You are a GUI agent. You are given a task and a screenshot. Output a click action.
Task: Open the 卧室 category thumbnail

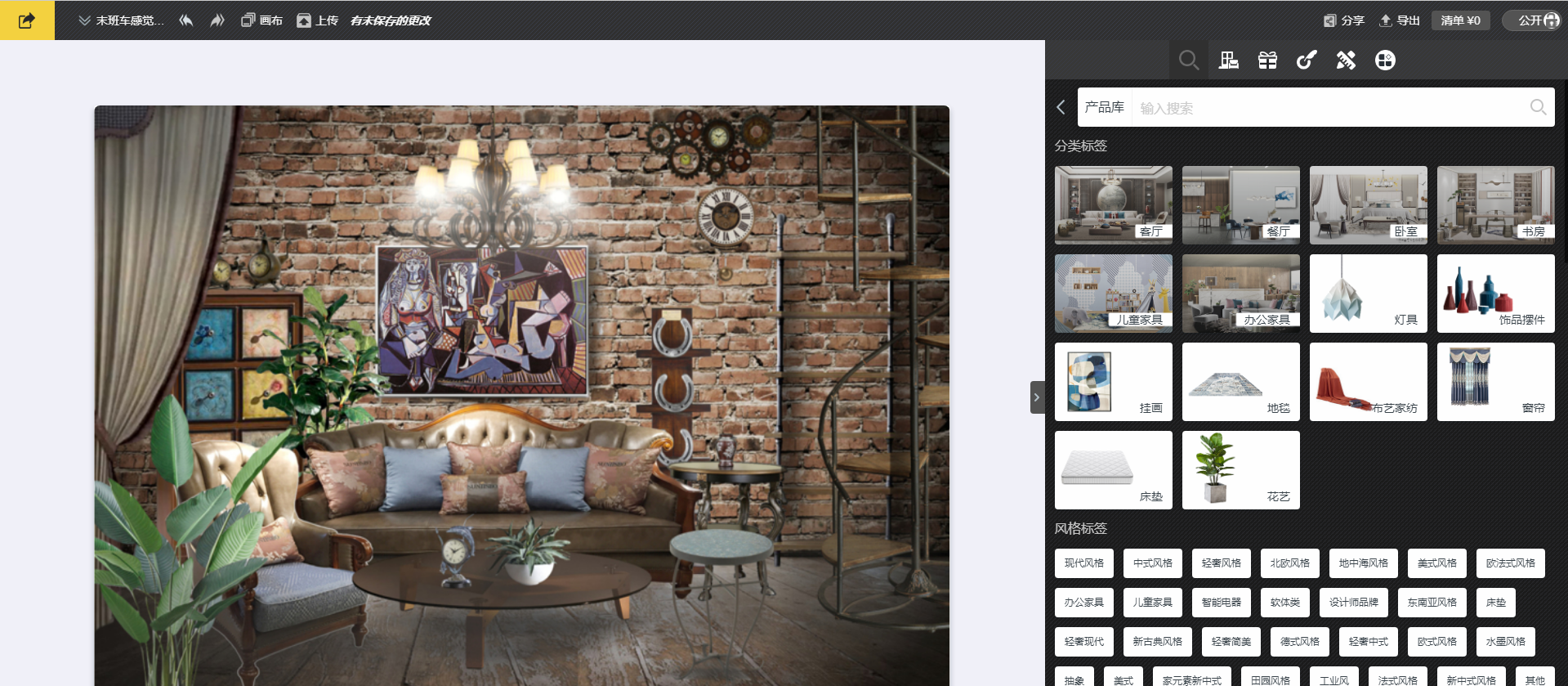(x=1369, y=205)
